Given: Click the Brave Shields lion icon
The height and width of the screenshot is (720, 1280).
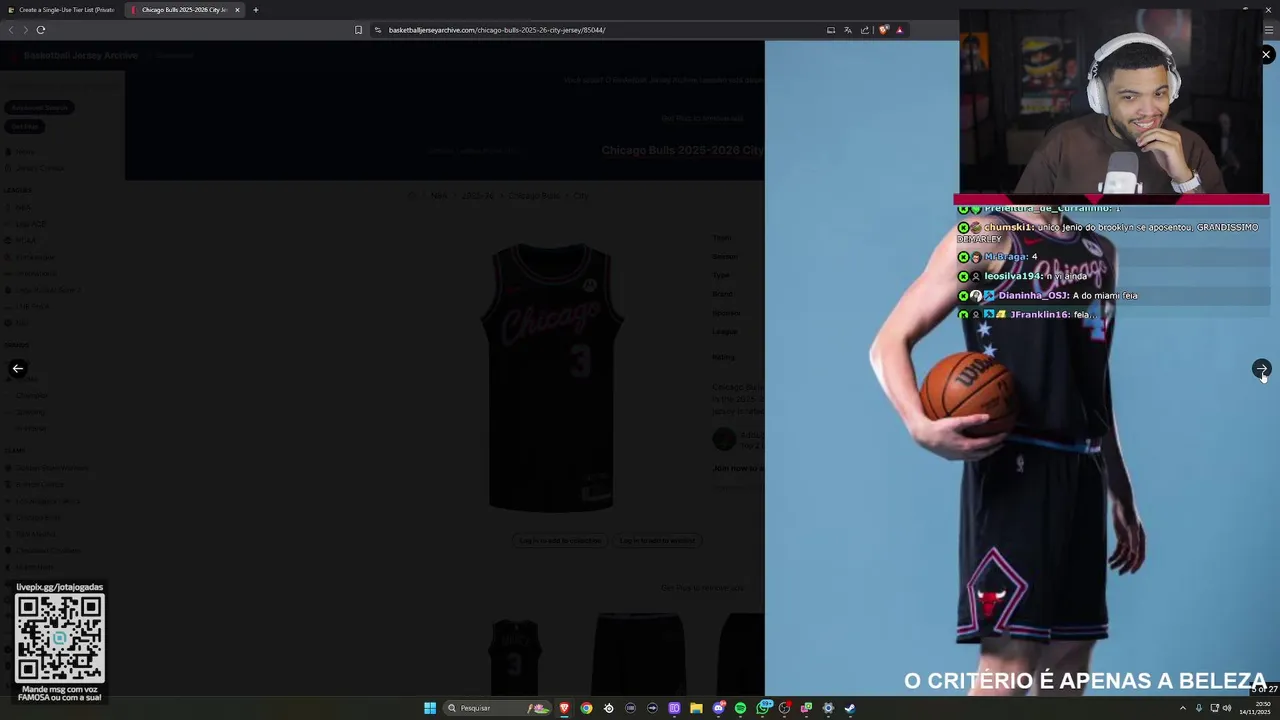Looking at the screenshot, I should (x=884, y=30).
